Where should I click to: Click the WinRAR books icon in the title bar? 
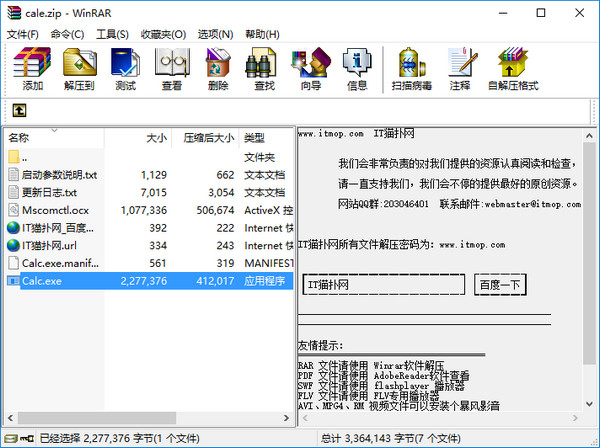[14, 13]
